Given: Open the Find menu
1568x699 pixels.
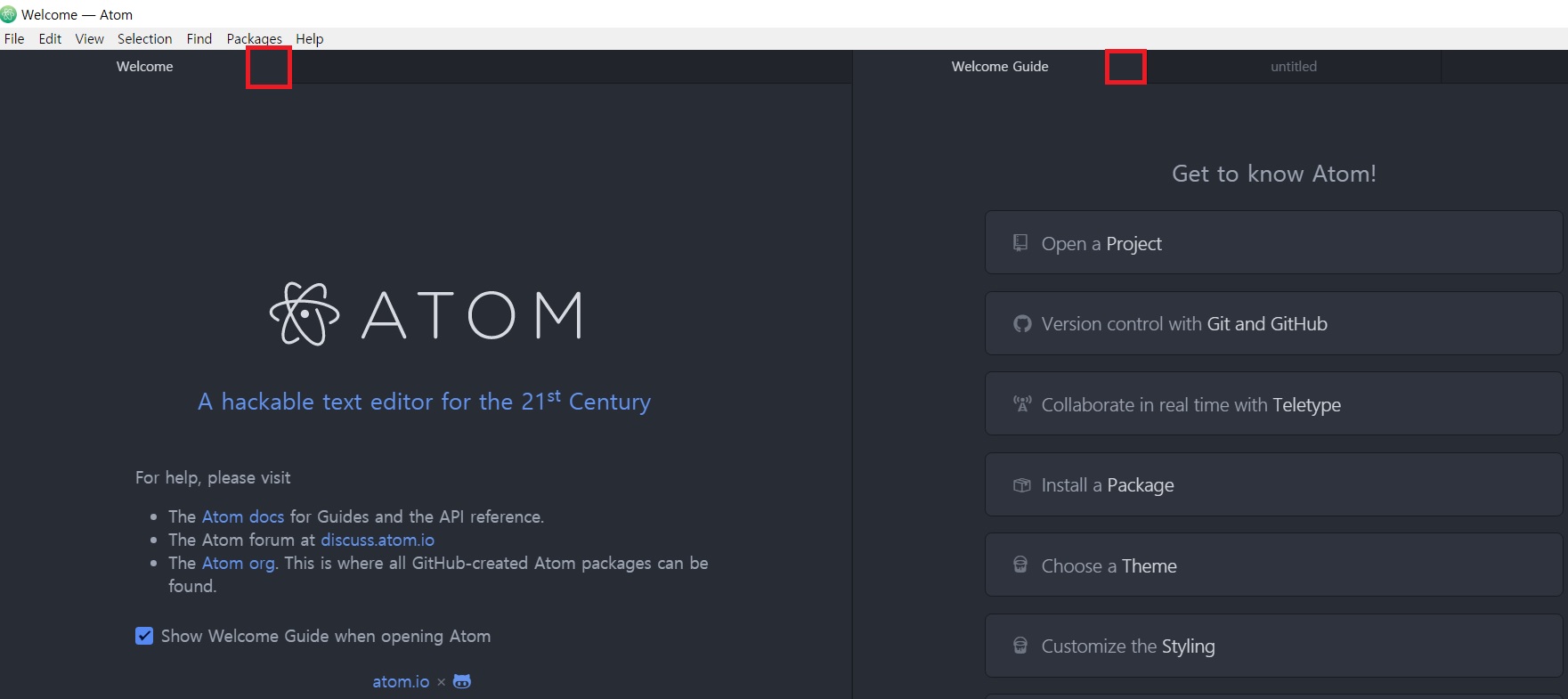Looking at the screenshot, I should pos(199,38).
